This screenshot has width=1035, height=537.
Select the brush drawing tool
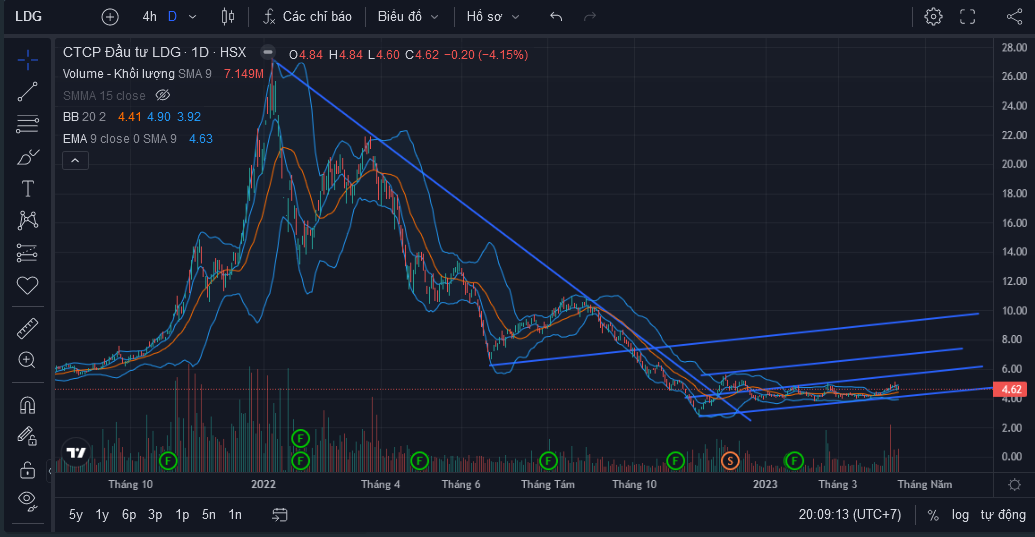tap(27, 157)
